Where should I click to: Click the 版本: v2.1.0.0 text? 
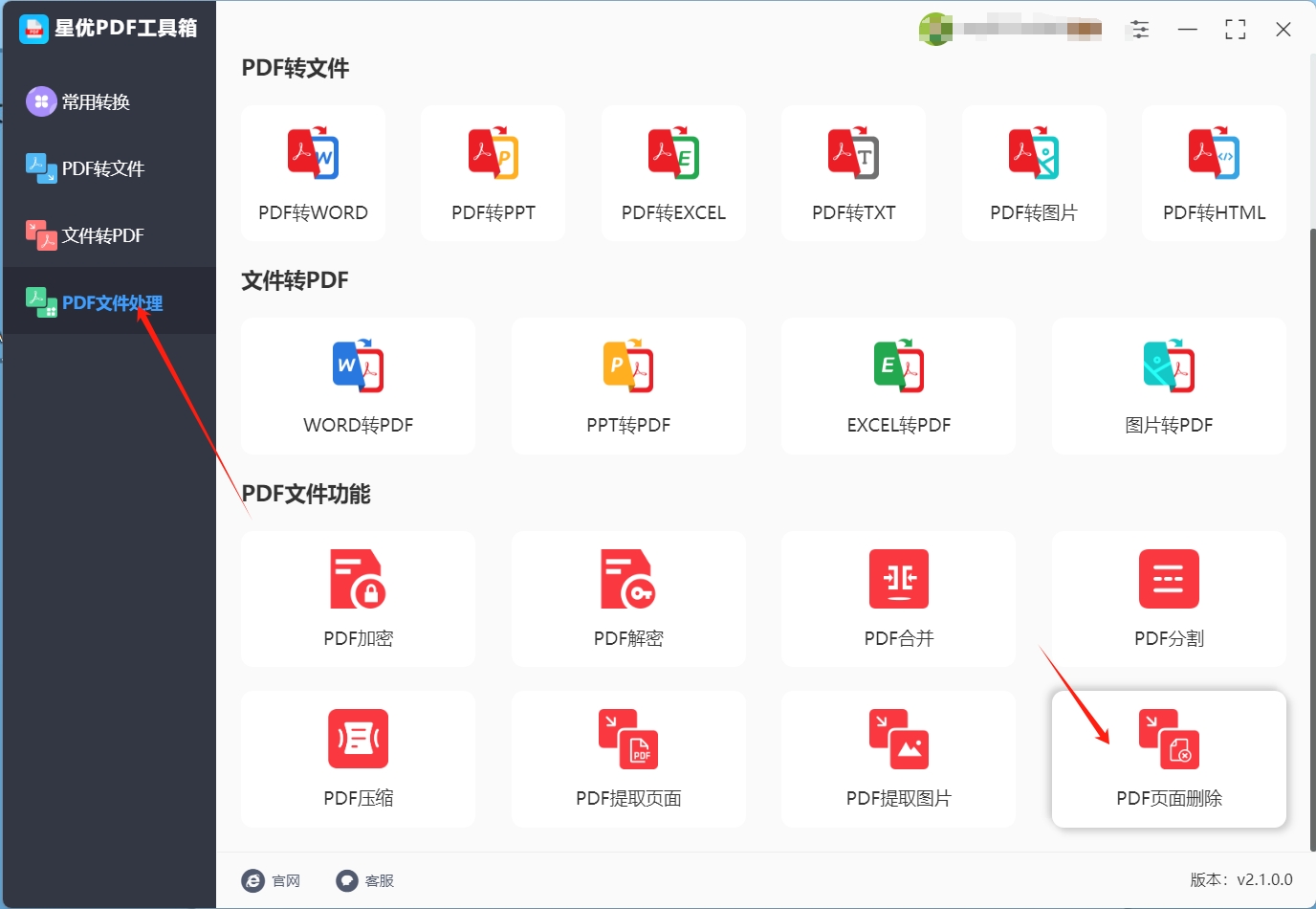coord(1241,879)
